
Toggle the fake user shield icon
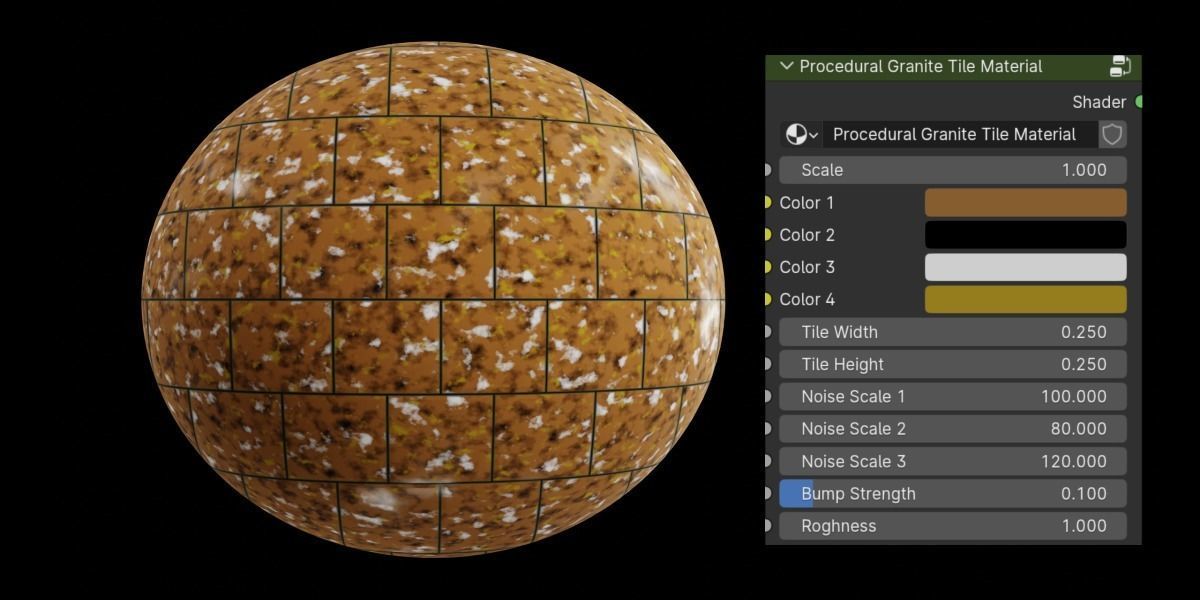(x=1112, y=134)
